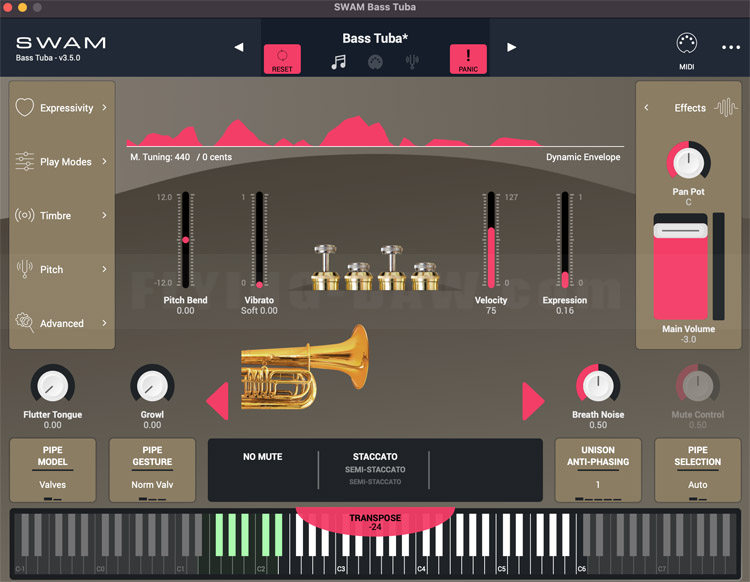This screenshot has width=750, height=582.
Task: Click the Mute Control knob
Action: [697, 385]
